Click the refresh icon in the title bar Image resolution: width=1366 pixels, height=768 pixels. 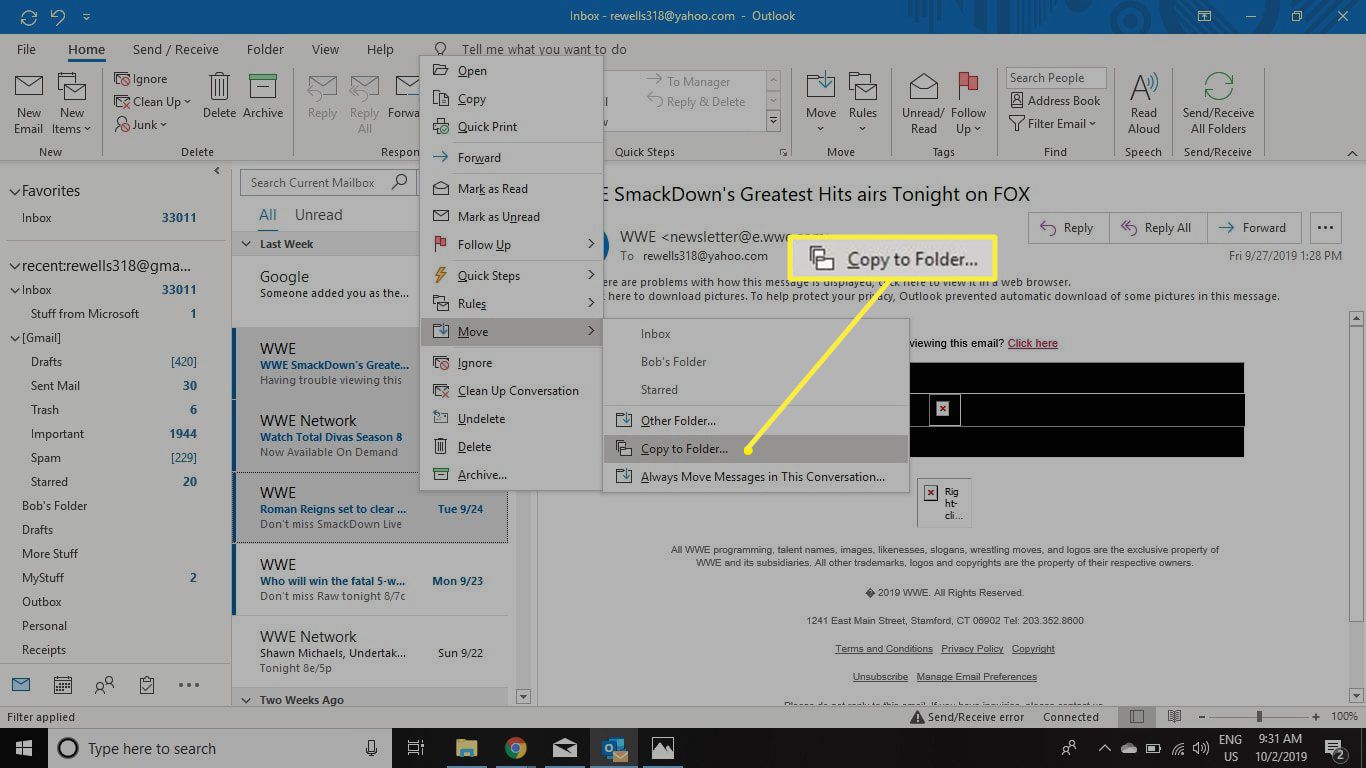tap(28, 17)
